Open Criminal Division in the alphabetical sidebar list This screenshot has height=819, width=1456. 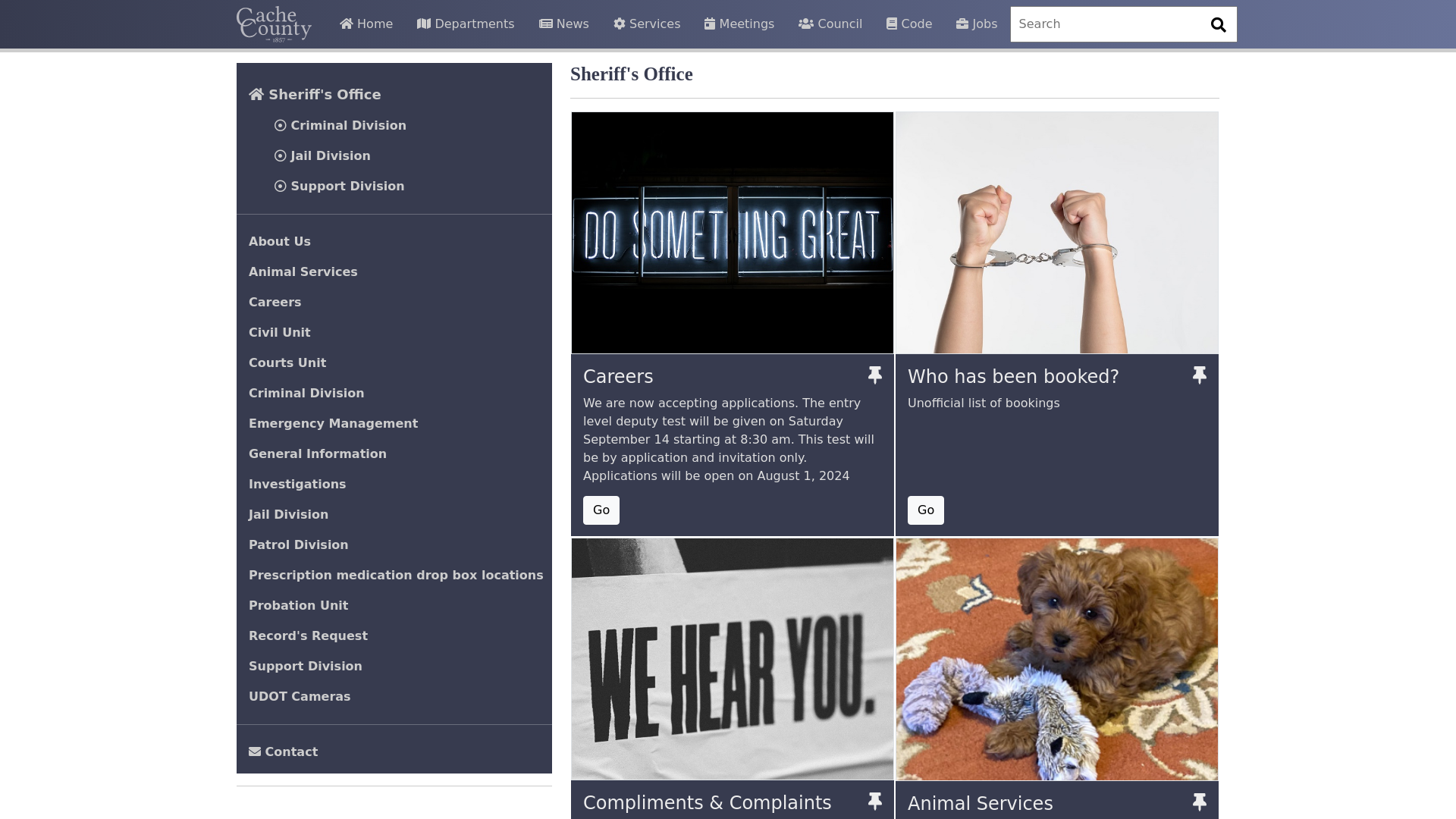(306, 393)
